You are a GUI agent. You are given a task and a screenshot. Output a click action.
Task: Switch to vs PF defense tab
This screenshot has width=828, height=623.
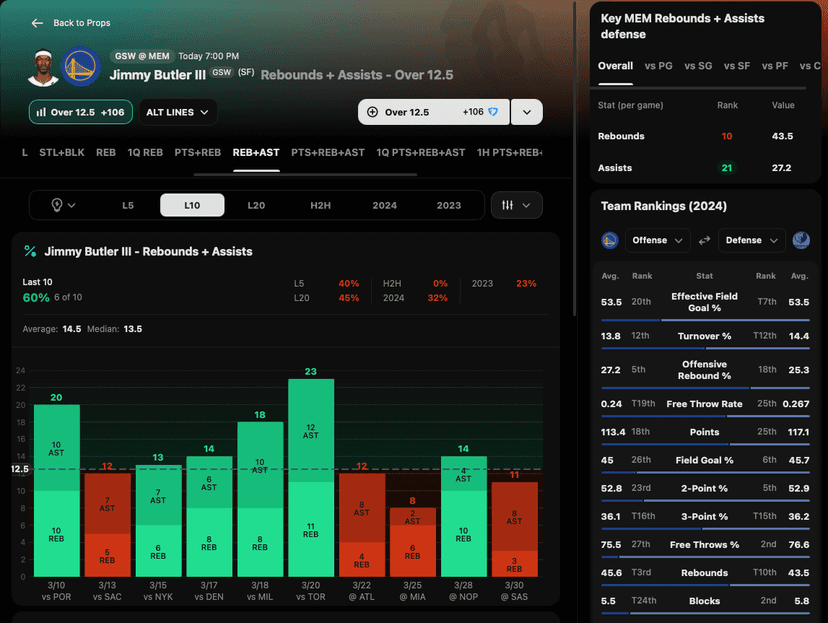tap(775, 66)
